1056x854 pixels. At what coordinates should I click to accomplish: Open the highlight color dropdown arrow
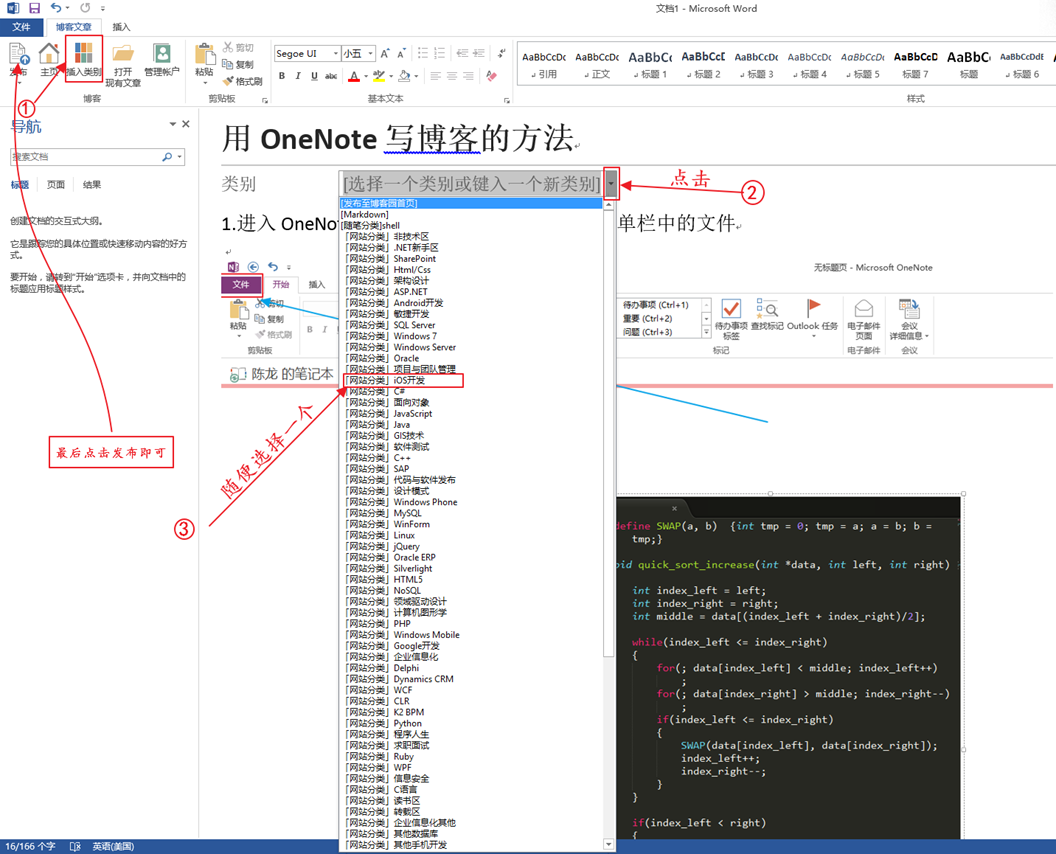click(391, 76)
